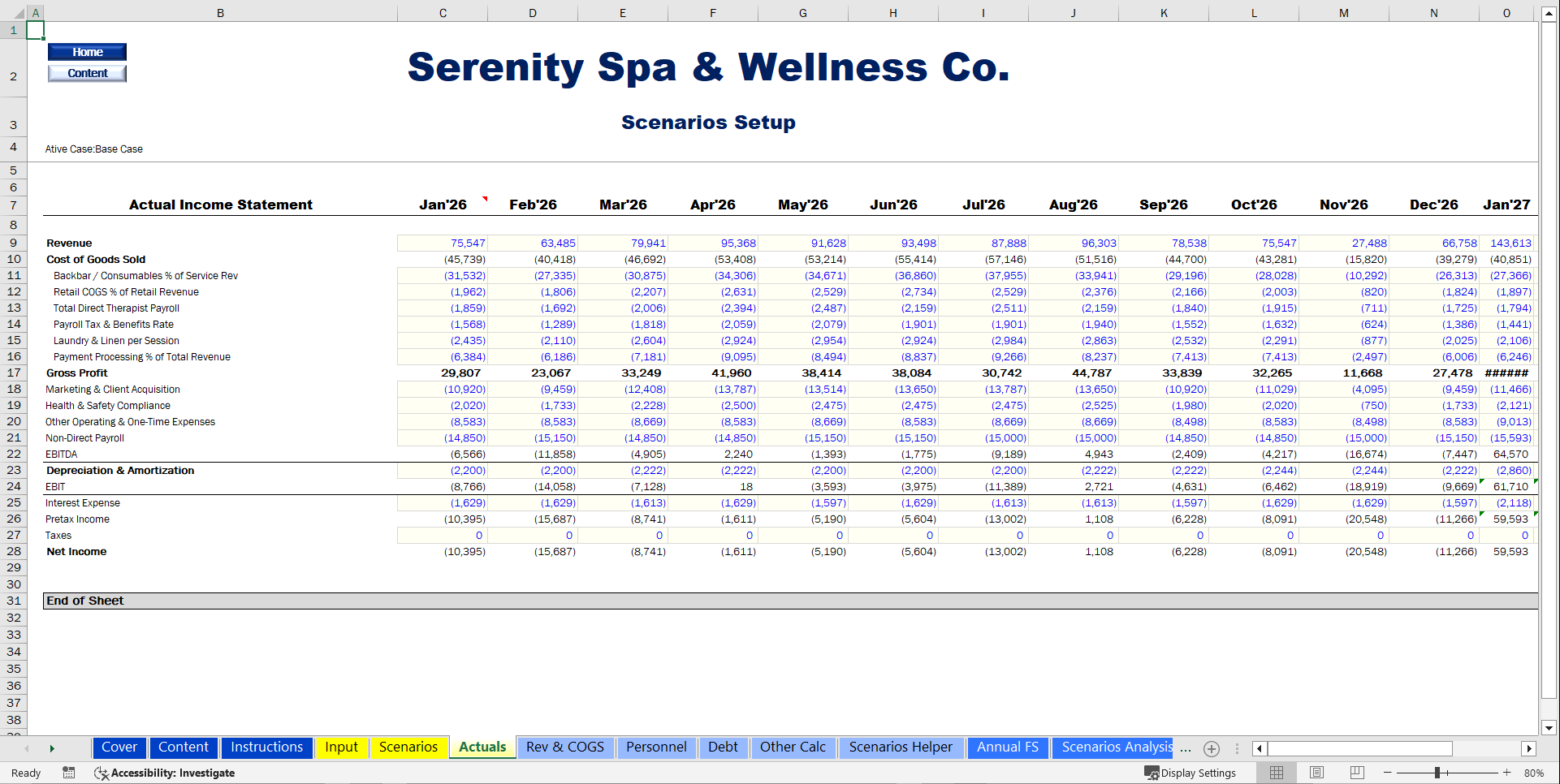Open Page Break Preview icon
The height and width of the screenshot is (784, 1560).
1357,773
